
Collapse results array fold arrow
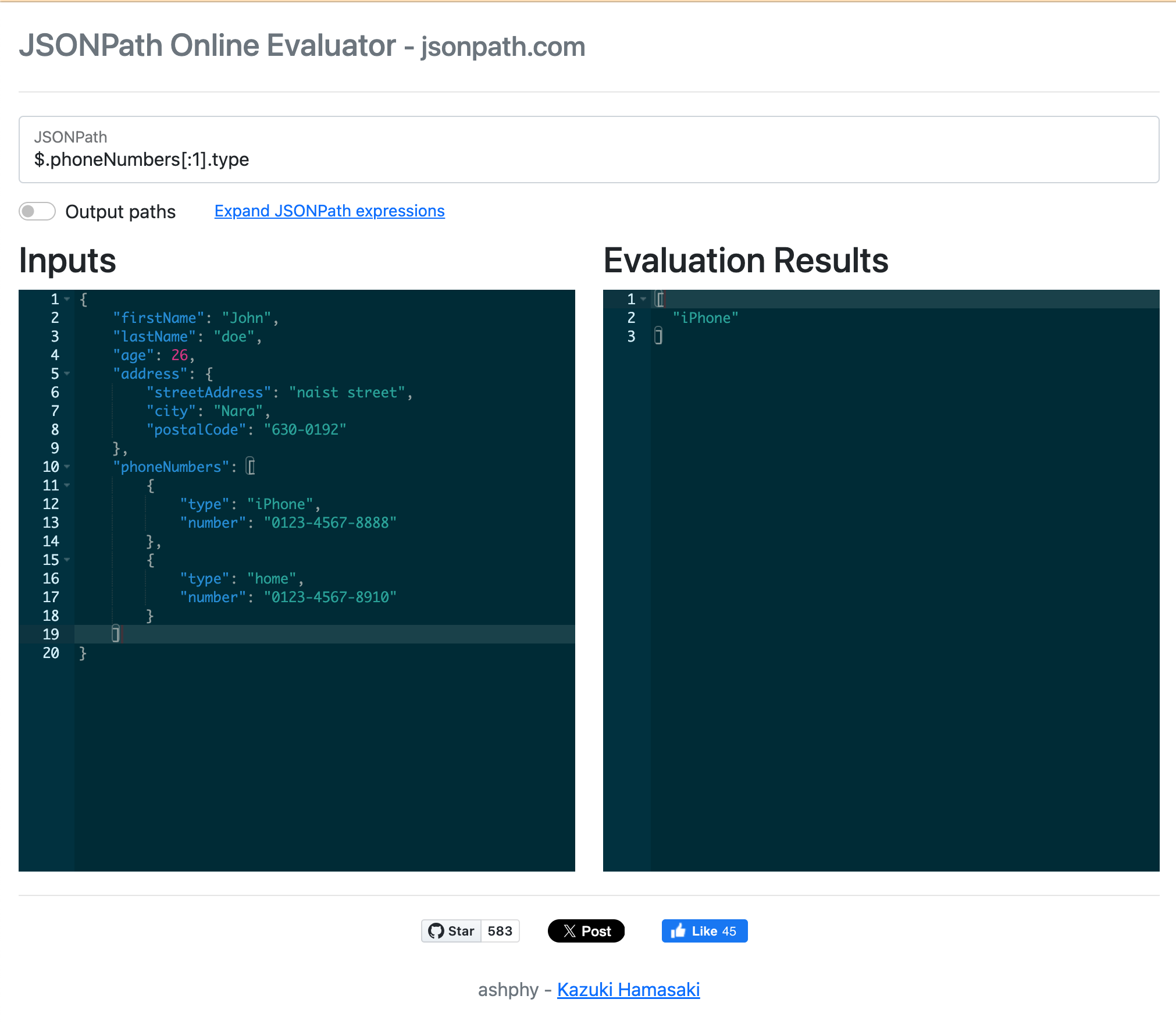[x=643, y=299]
